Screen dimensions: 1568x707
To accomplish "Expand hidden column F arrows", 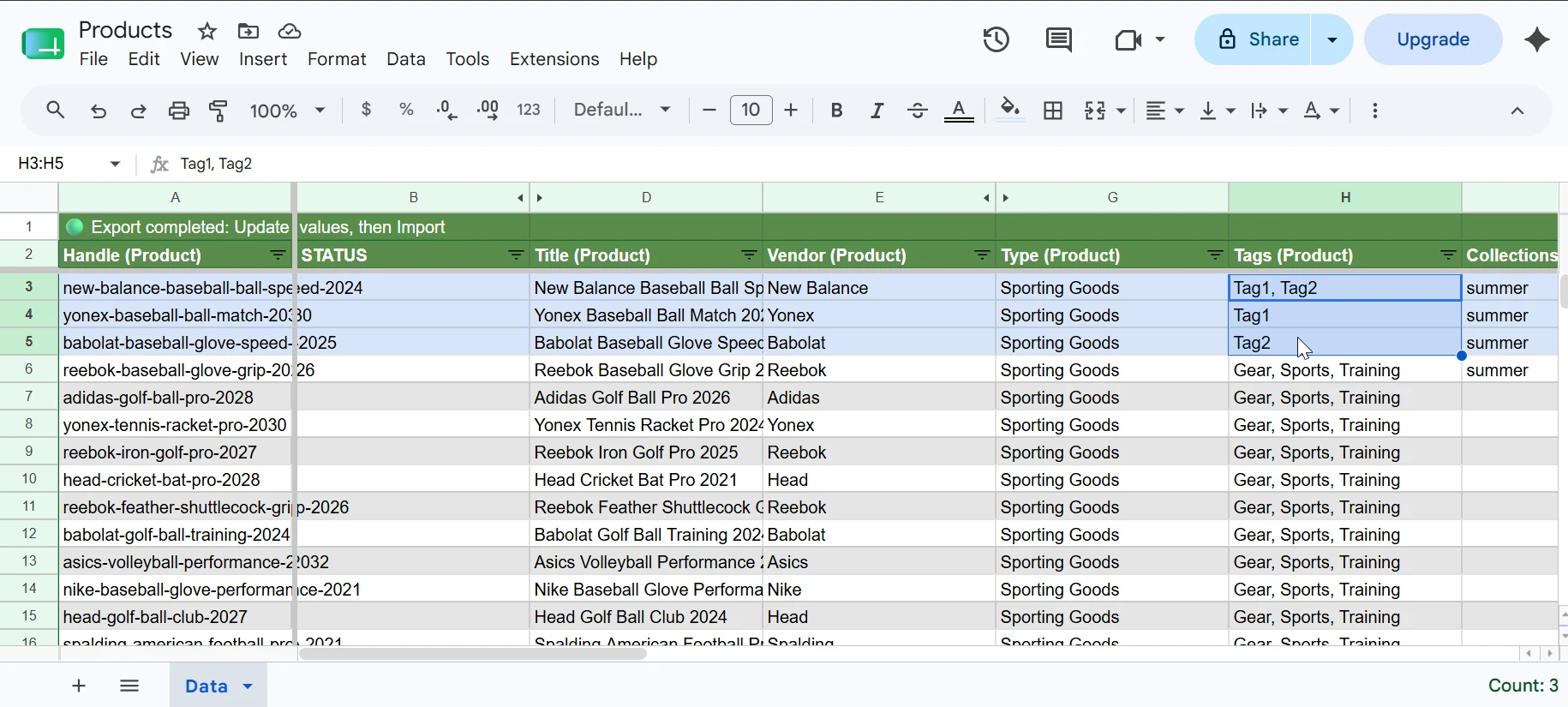I will 996,198.
